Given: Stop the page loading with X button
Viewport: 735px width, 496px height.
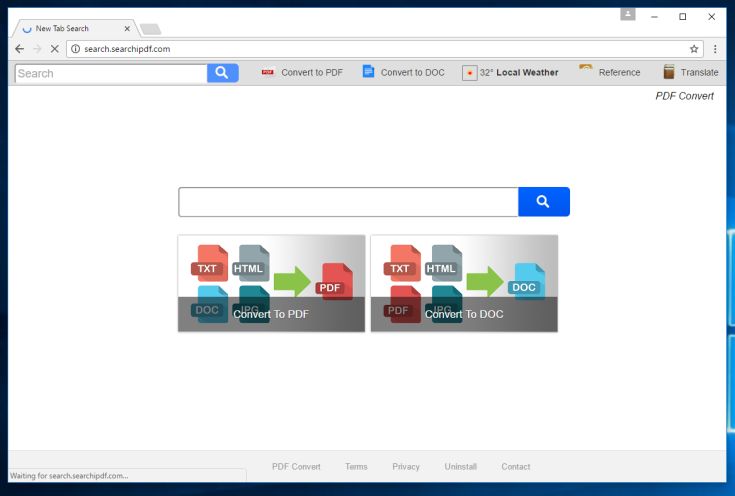Looking at the screenshot, I should pyautogui.click(x=54, y=49).
